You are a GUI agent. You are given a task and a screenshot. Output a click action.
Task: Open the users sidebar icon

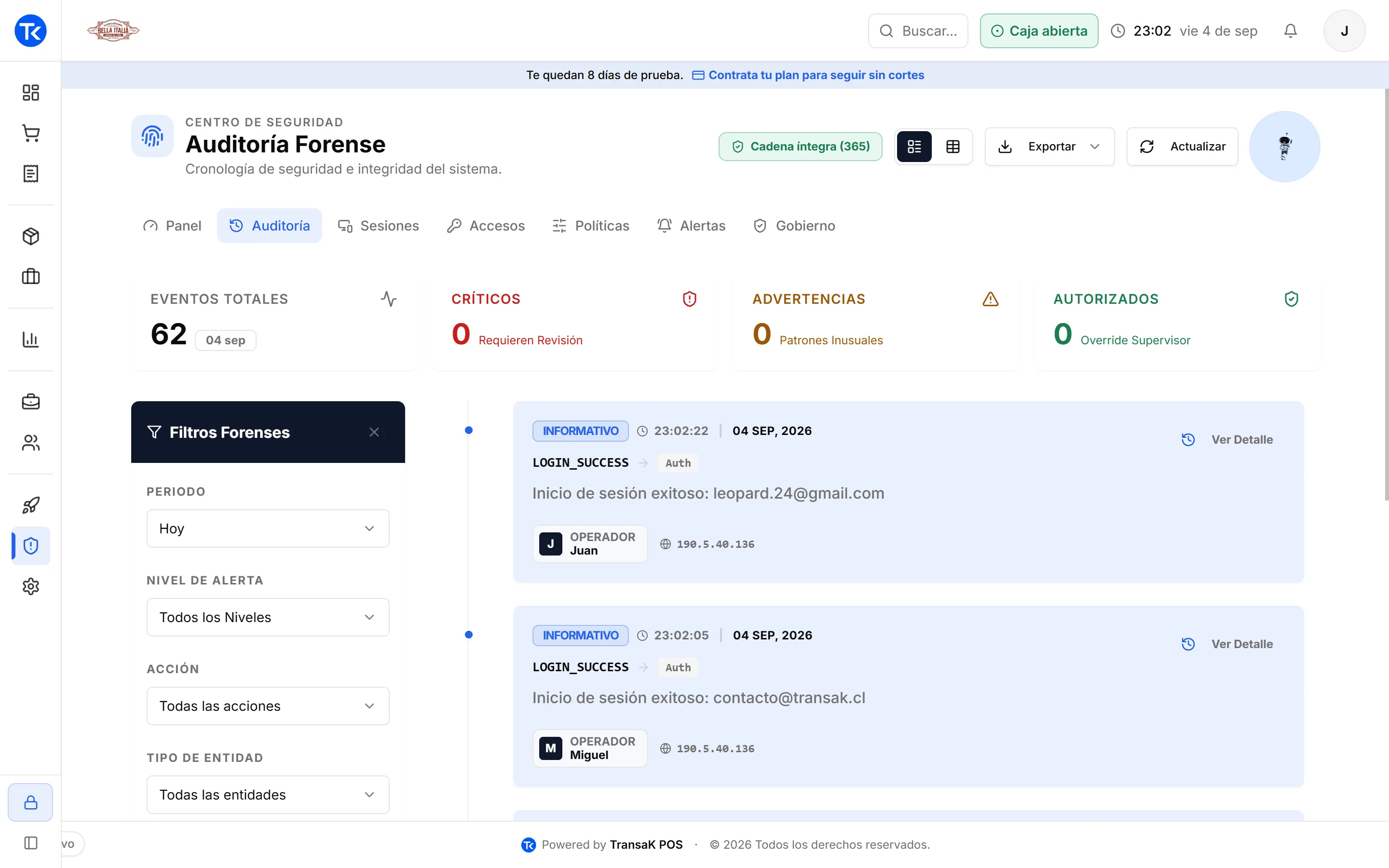click(x=30, y=443)
